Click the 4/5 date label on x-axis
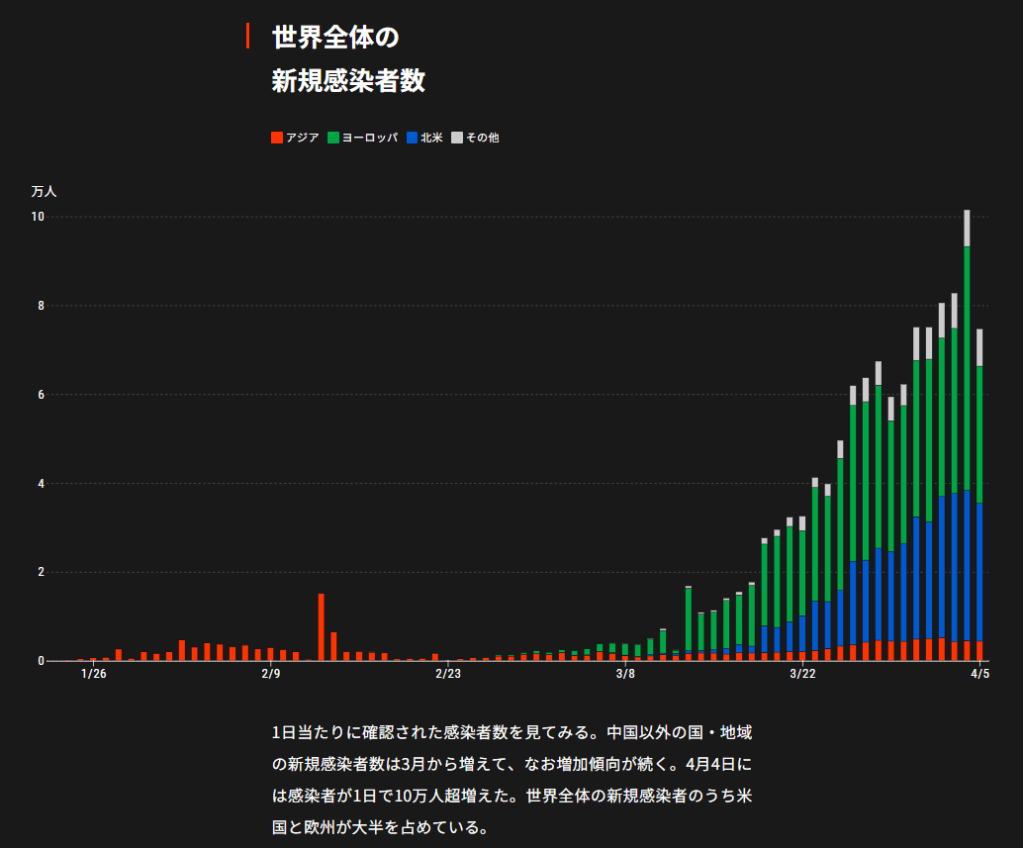 (980, 674)
